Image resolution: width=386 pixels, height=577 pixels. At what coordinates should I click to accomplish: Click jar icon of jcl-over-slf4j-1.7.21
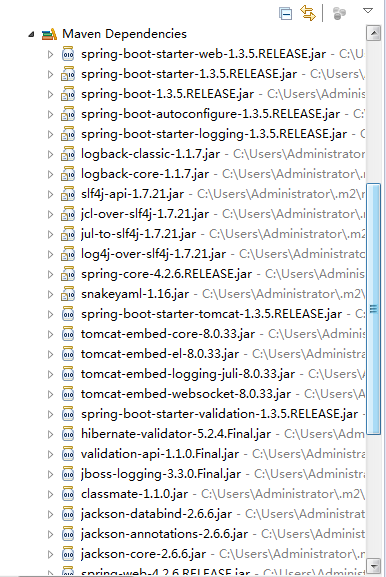tap(68, 213)
